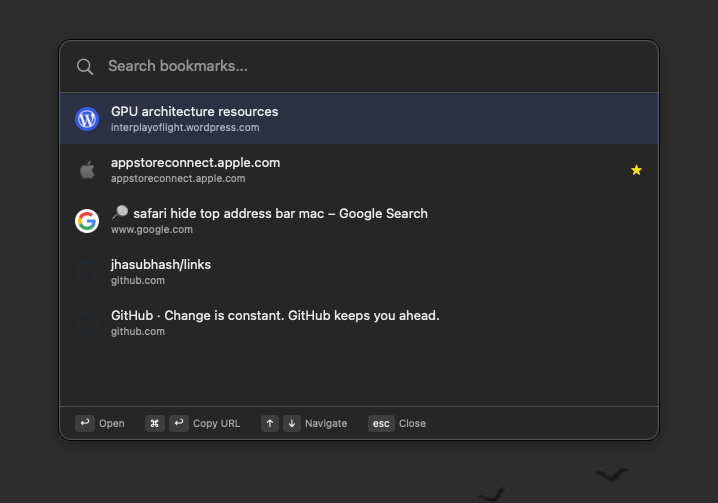Open GitHub Change is constant bookmark

point(359,322)
